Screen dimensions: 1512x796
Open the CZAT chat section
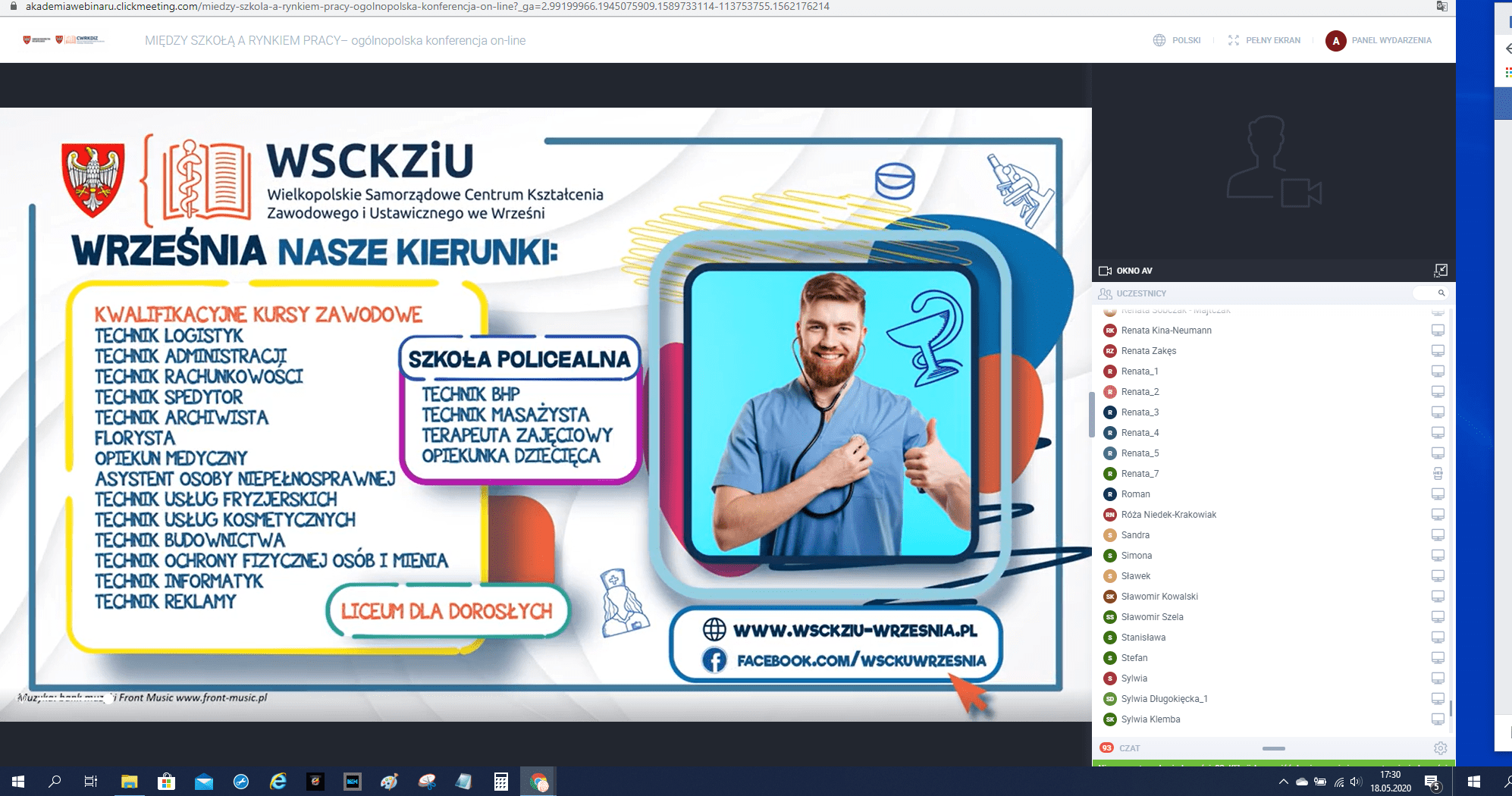click(1129, 748)
